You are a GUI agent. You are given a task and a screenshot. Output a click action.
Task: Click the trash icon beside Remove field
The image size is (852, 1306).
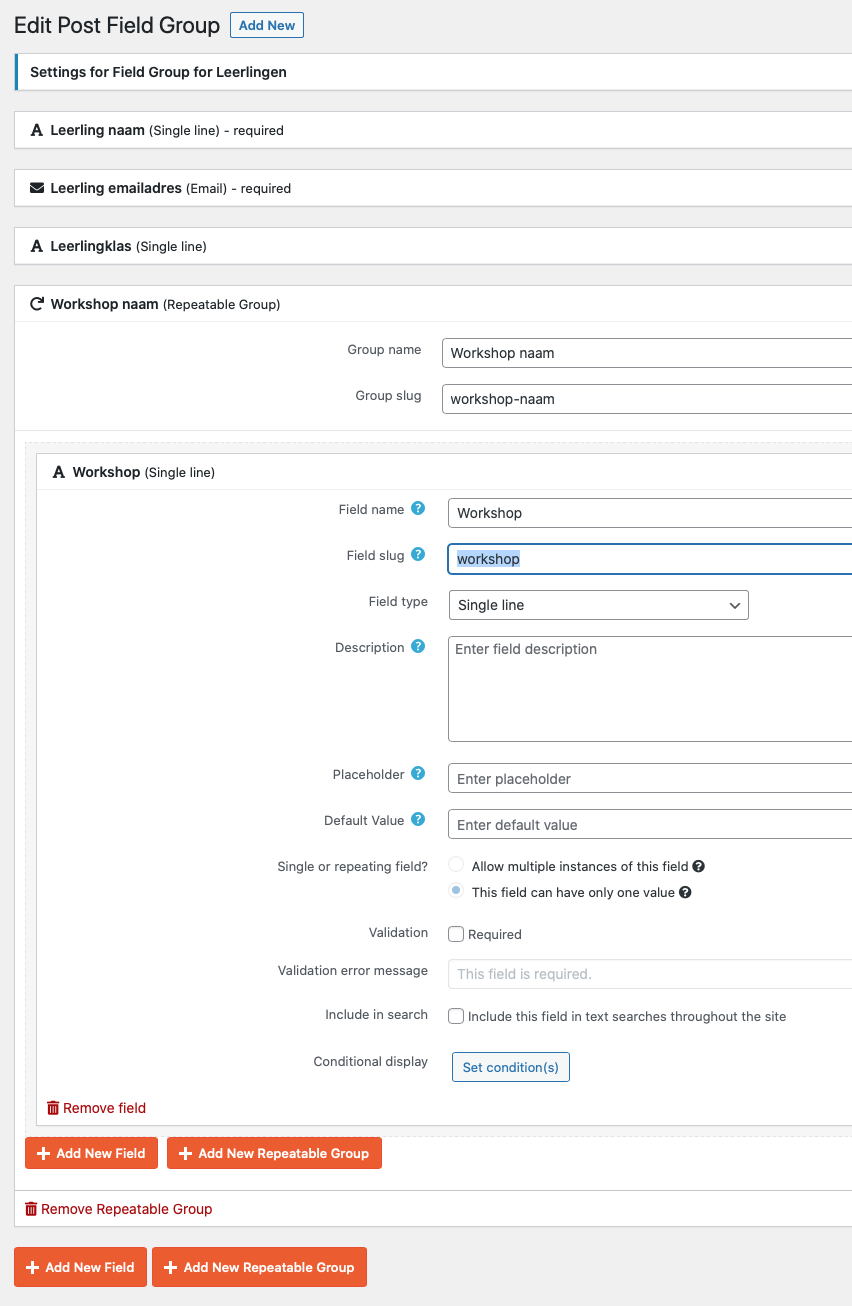click(53, 1108)
